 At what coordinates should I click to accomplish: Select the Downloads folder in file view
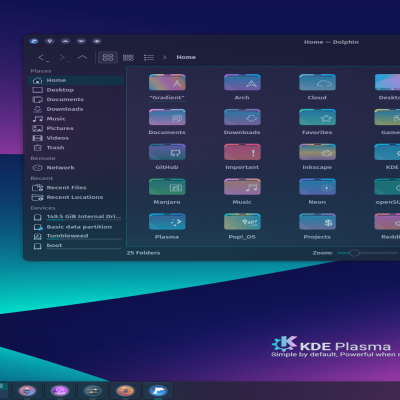tap(242, 117)
